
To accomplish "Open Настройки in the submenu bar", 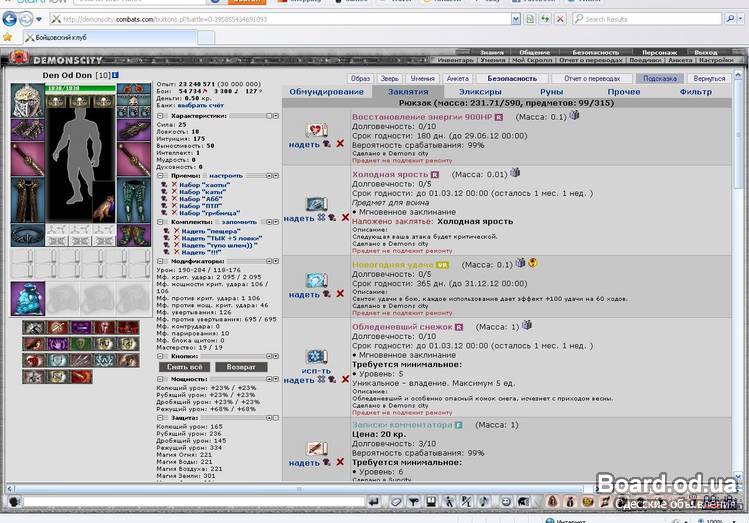I will [x=716, y=60].
